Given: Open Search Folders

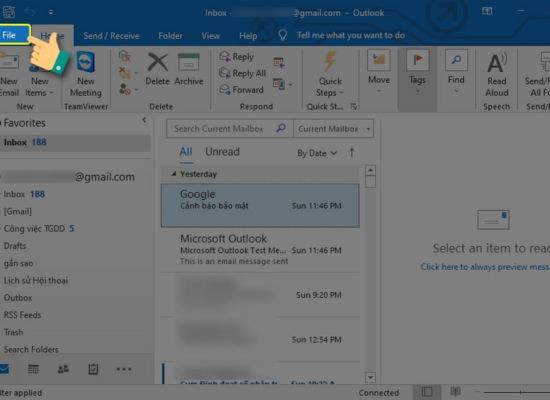Looking at the screenshot, I should 75,349.
